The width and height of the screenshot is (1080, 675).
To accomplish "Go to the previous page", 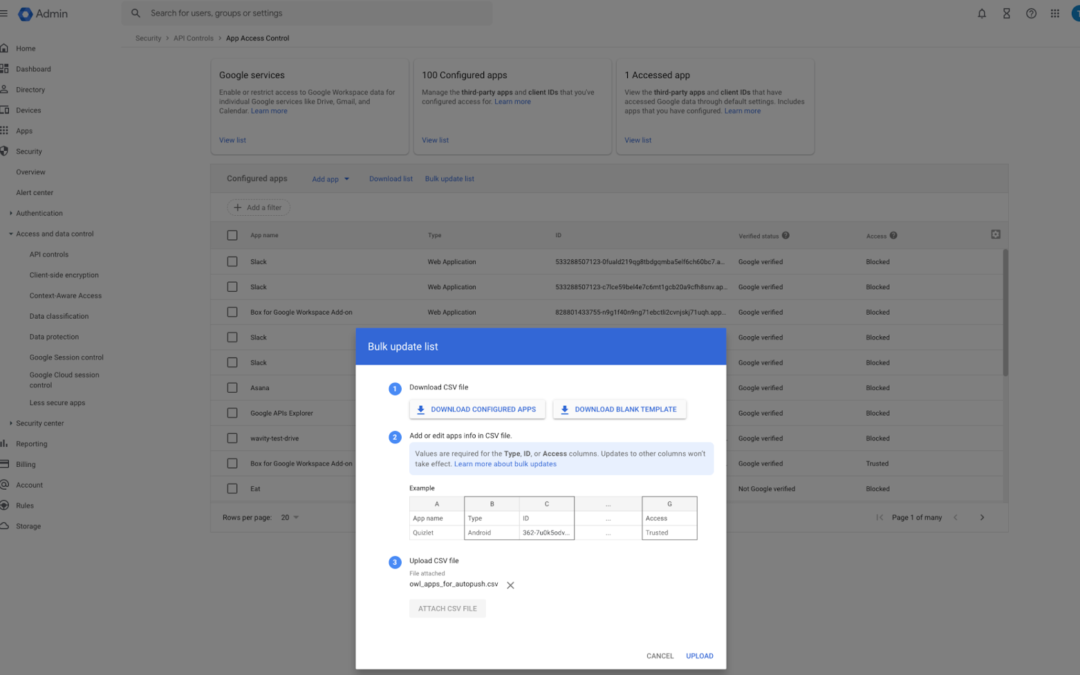I will pos(955,517).
